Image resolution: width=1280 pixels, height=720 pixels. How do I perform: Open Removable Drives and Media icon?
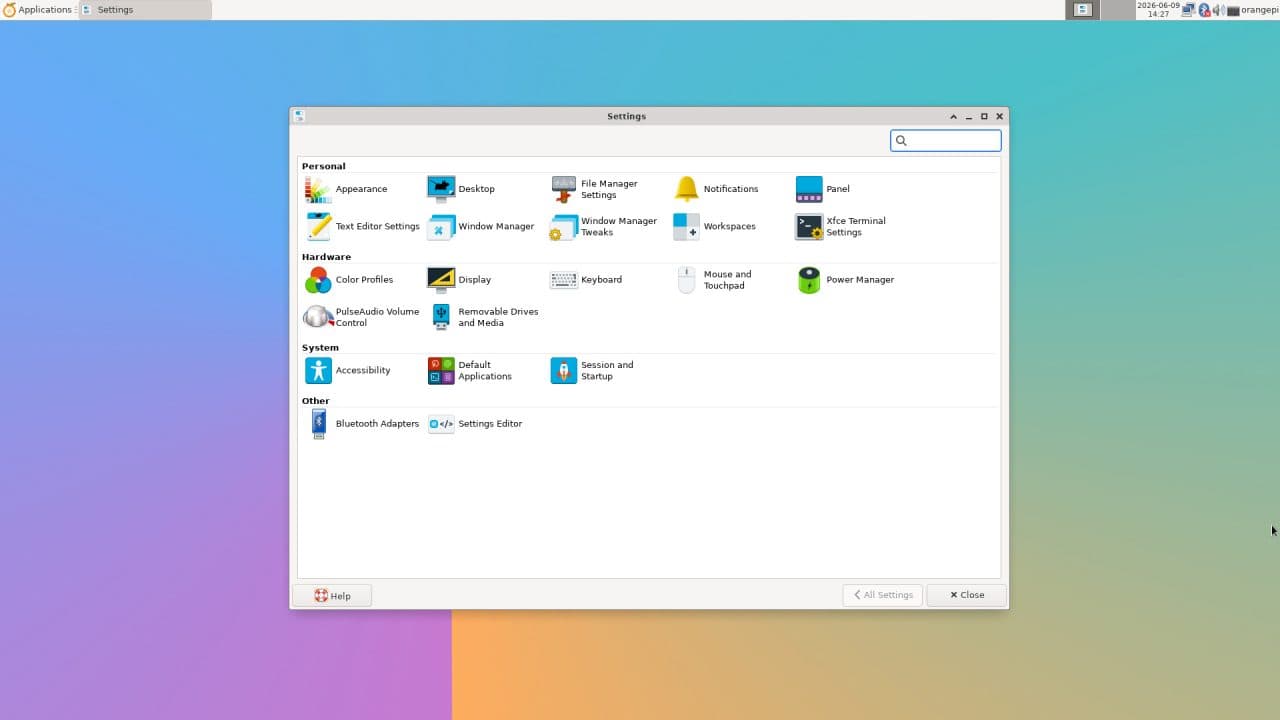click(x=441, y=317)
